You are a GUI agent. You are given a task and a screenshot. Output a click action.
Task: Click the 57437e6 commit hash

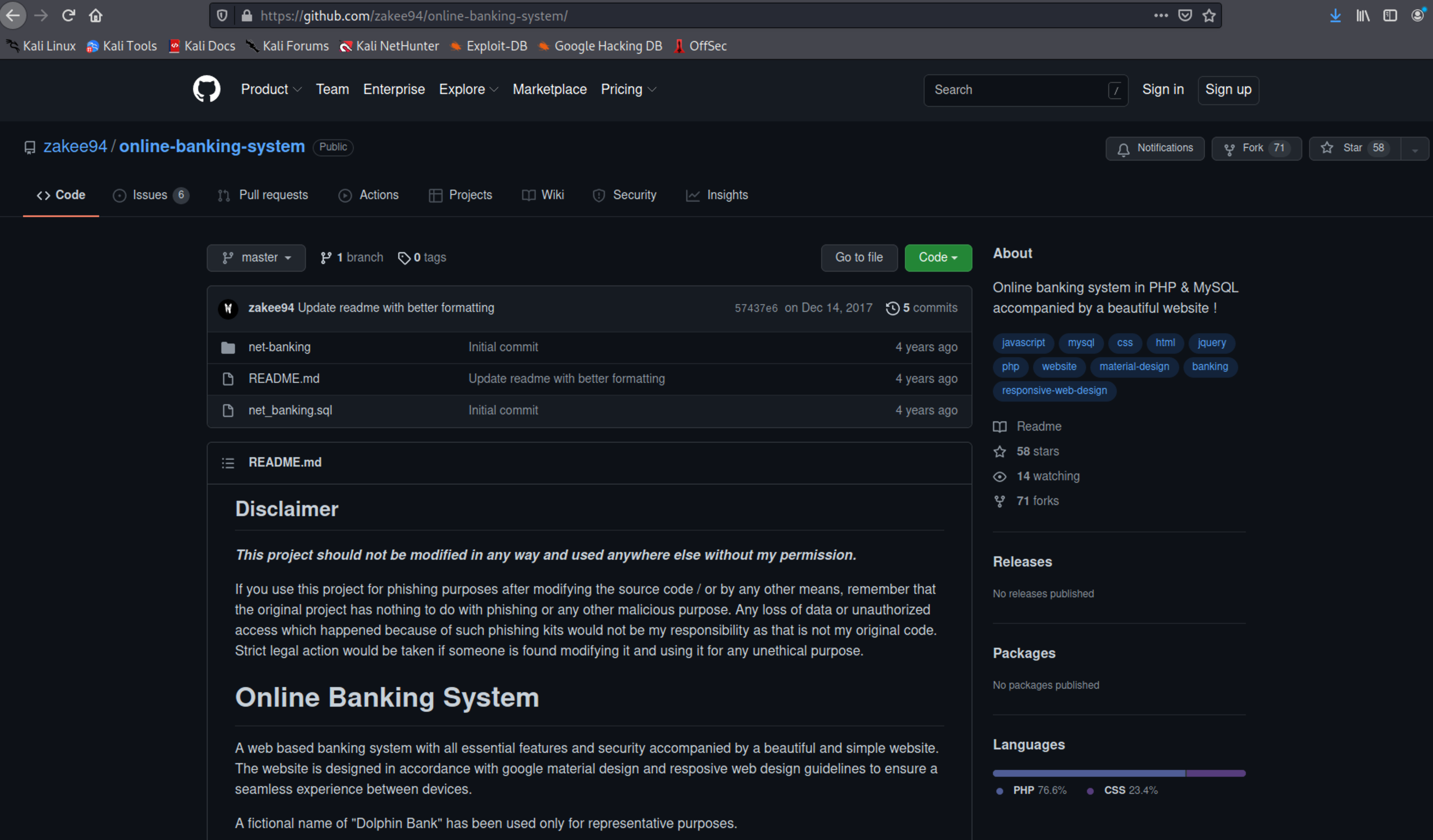pos(756,308)
